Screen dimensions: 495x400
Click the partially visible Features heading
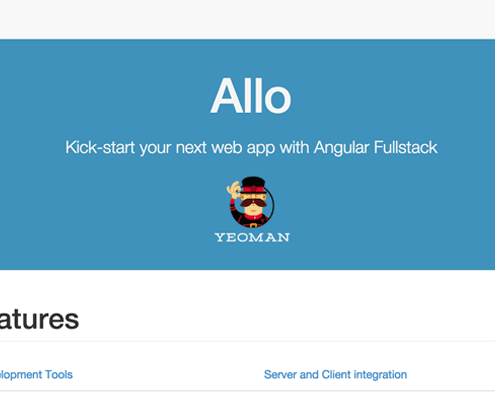point(39,319)
